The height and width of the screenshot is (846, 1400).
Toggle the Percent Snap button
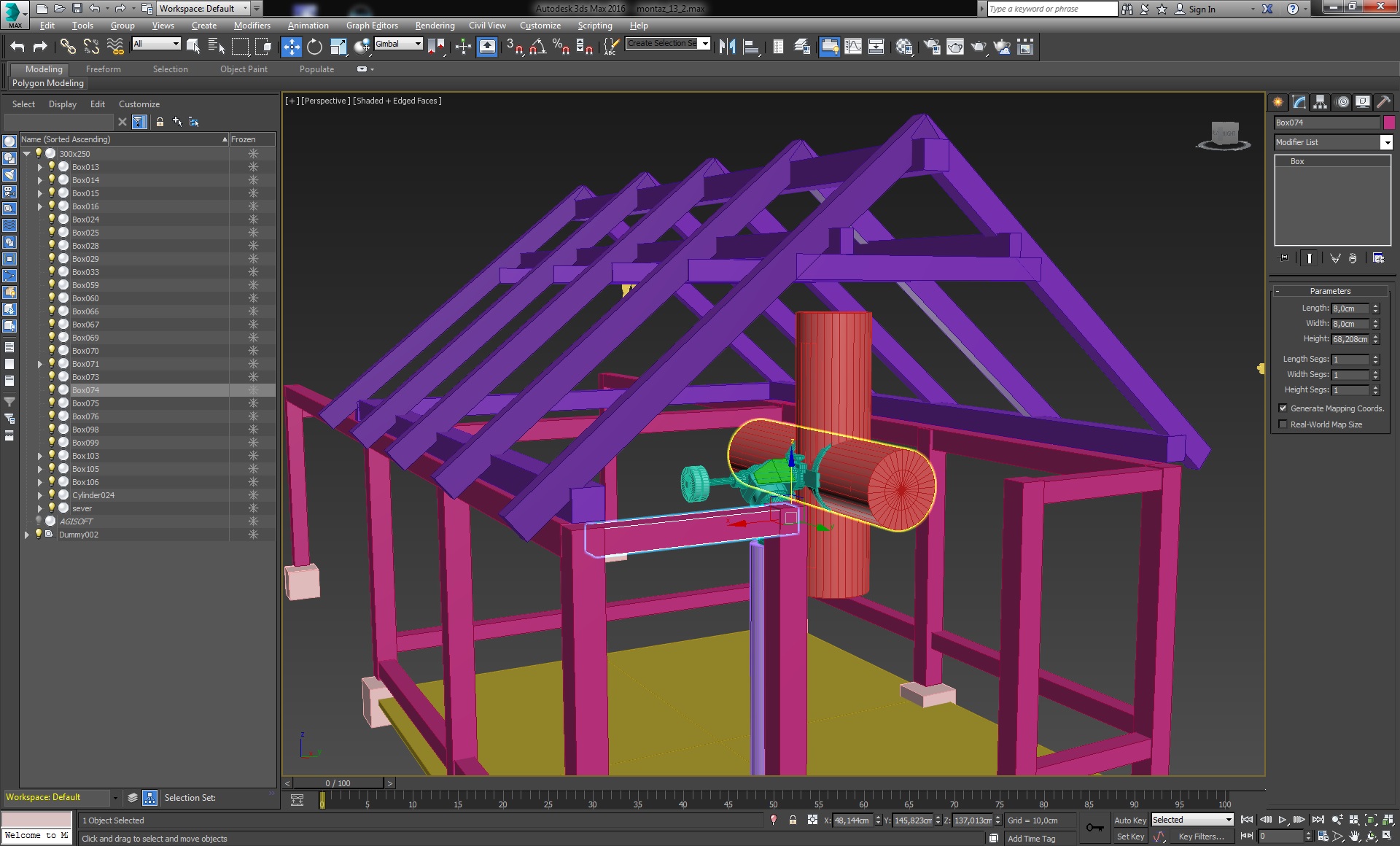(561, 47)
